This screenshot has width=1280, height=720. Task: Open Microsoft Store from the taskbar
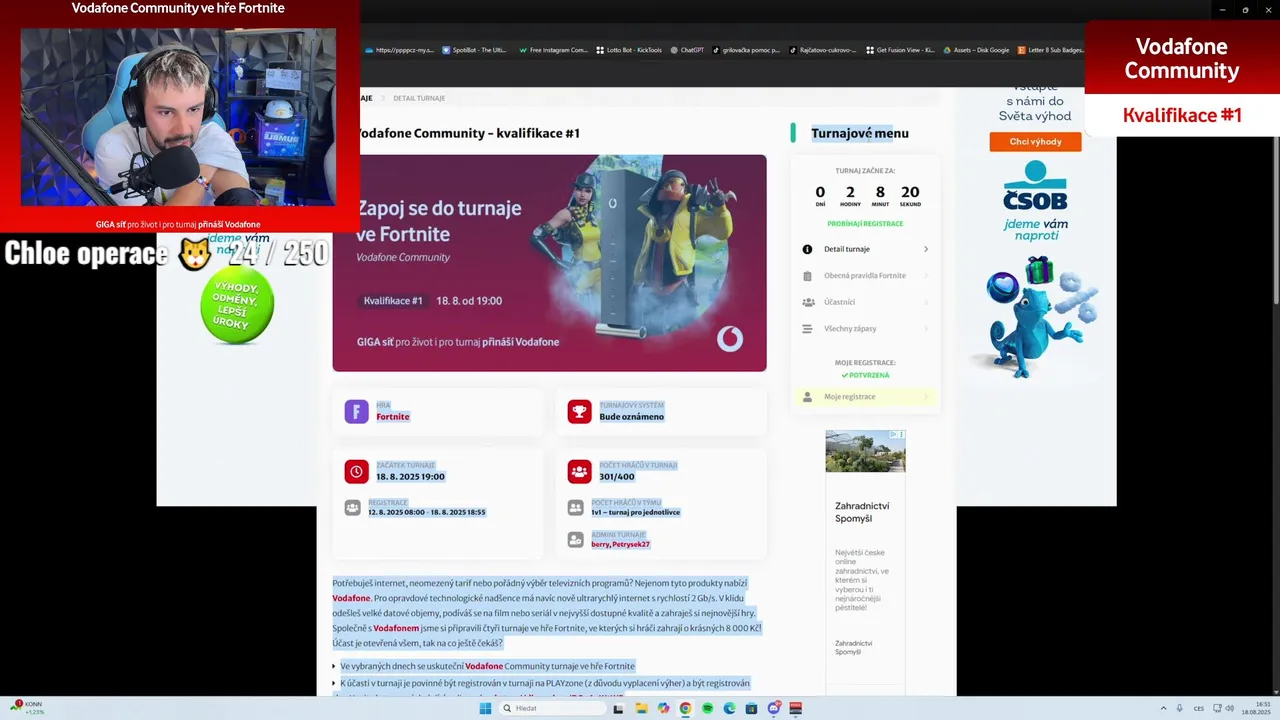tap(751, 708)
